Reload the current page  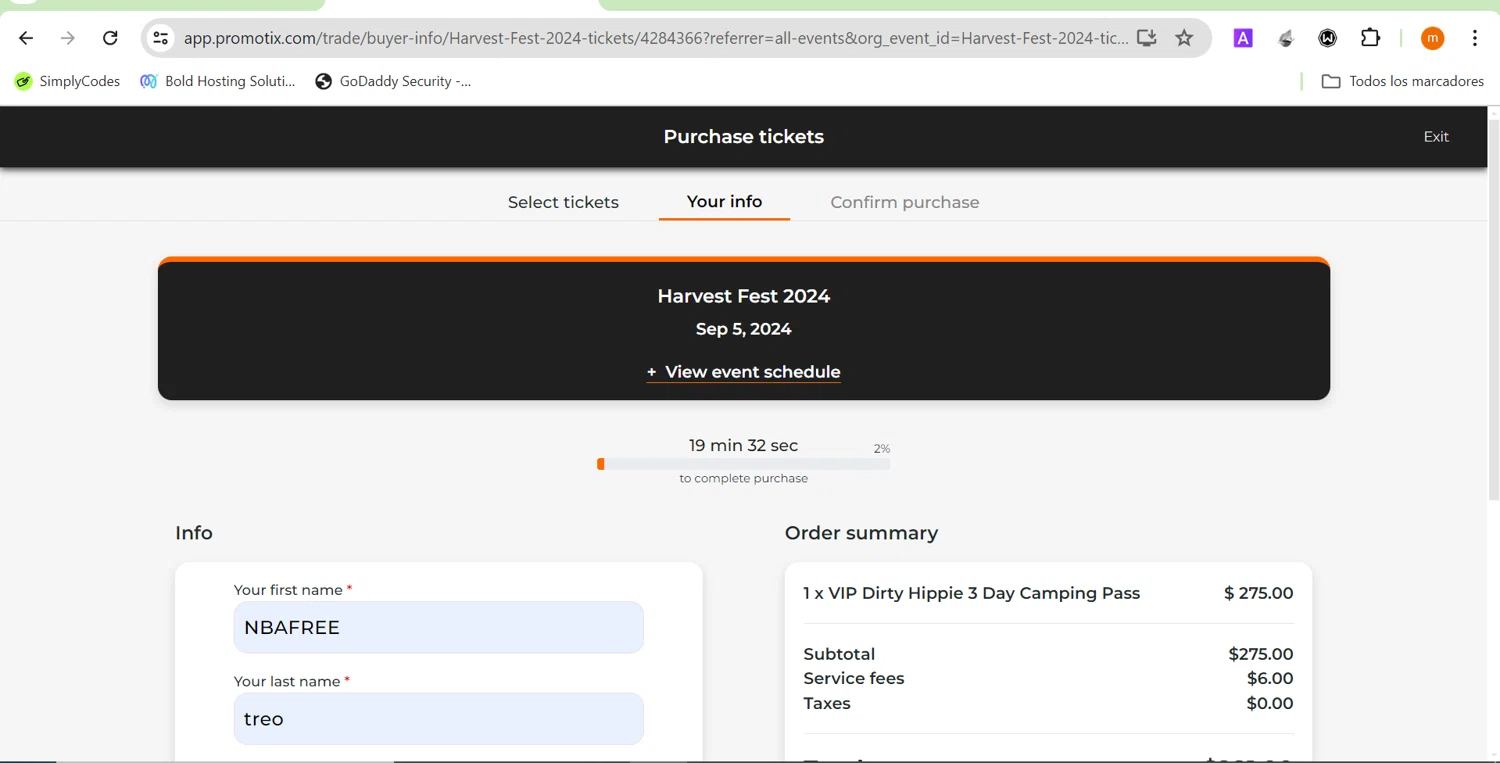(x=110, y=38)
